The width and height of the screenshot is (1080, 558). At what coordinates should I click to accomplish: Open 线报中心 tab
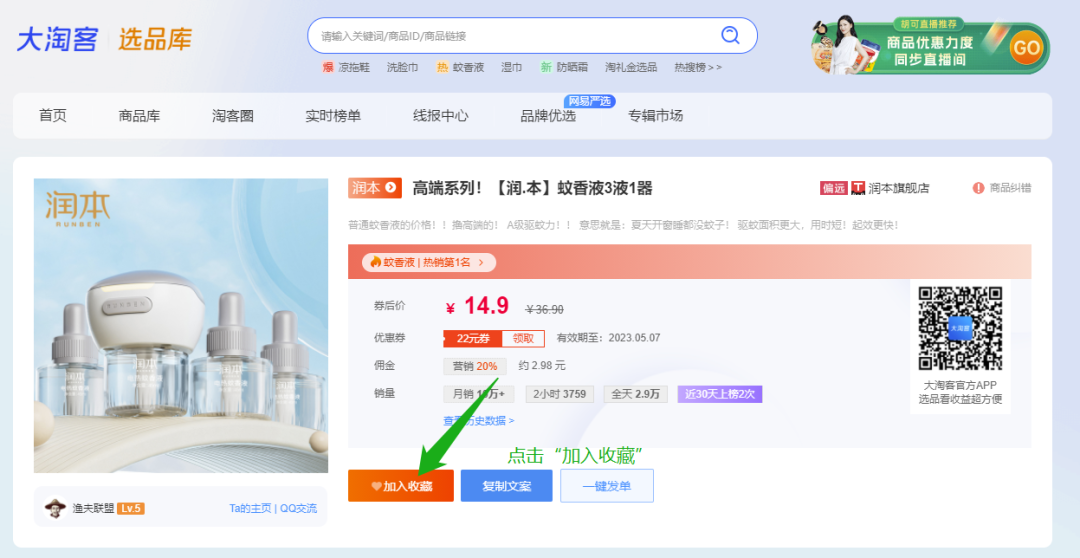click(441, 116)
